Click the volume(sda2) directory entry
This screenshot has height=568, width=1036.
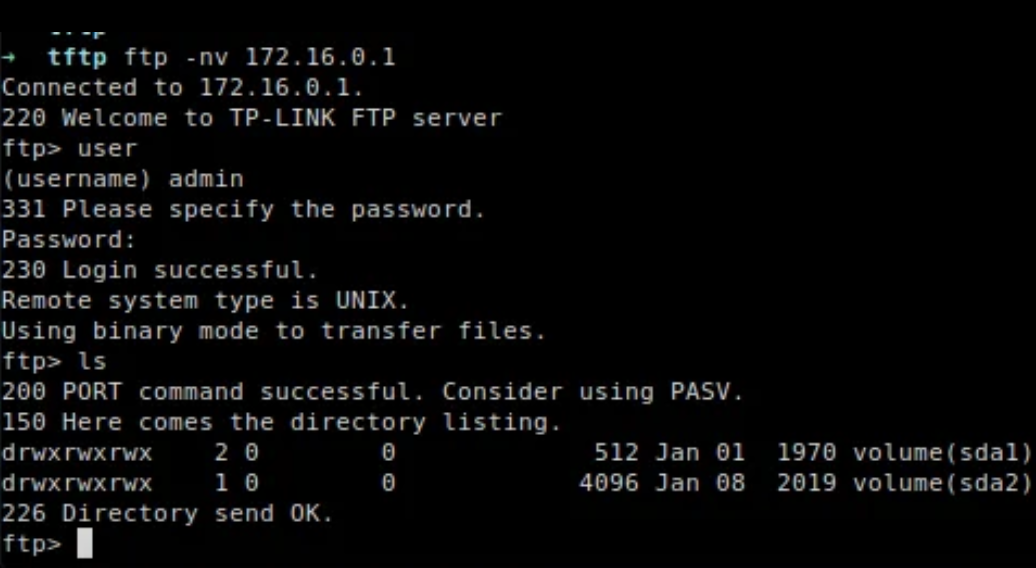pos(941,484)
